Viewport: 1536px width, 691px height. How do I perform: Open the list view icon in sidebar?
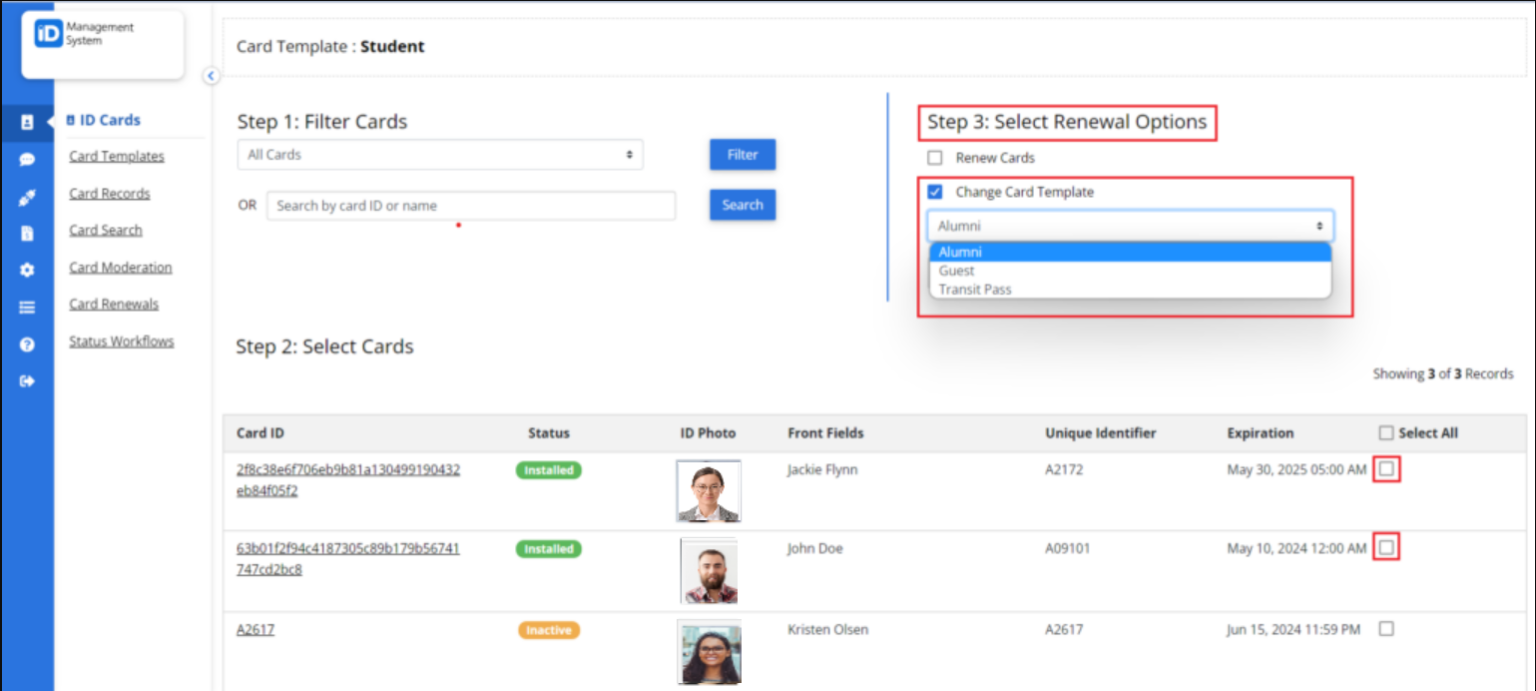click(x=27, y=306)
